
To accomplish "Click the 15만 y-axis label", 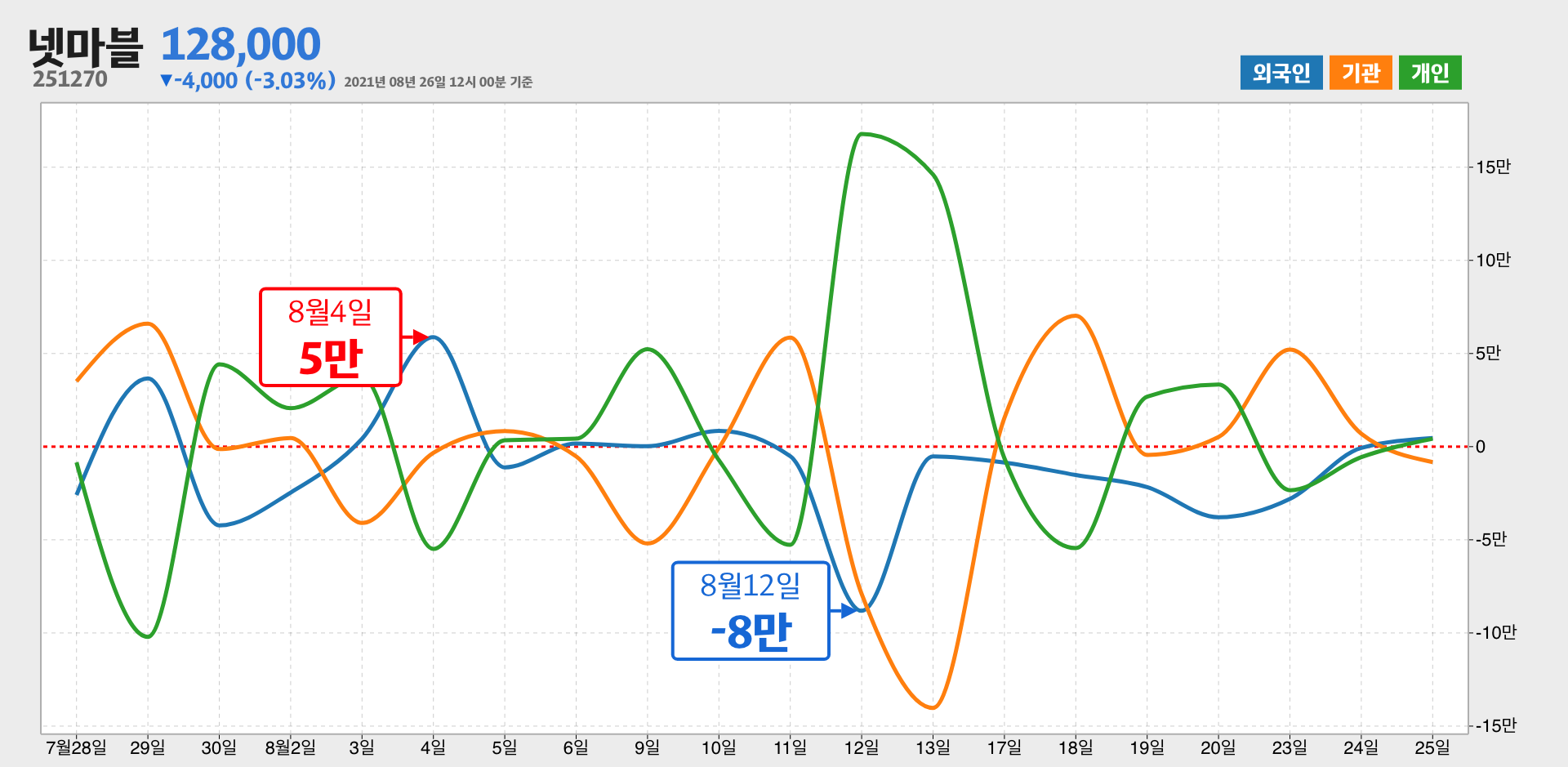I will [x=1494, y=167].
